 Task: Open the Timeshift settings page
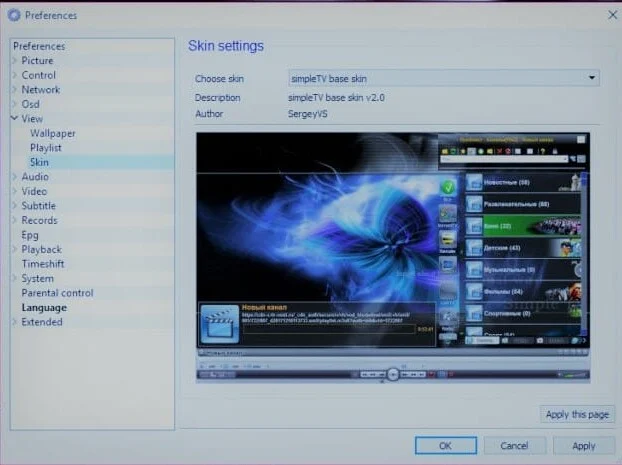tap(44, 264)
